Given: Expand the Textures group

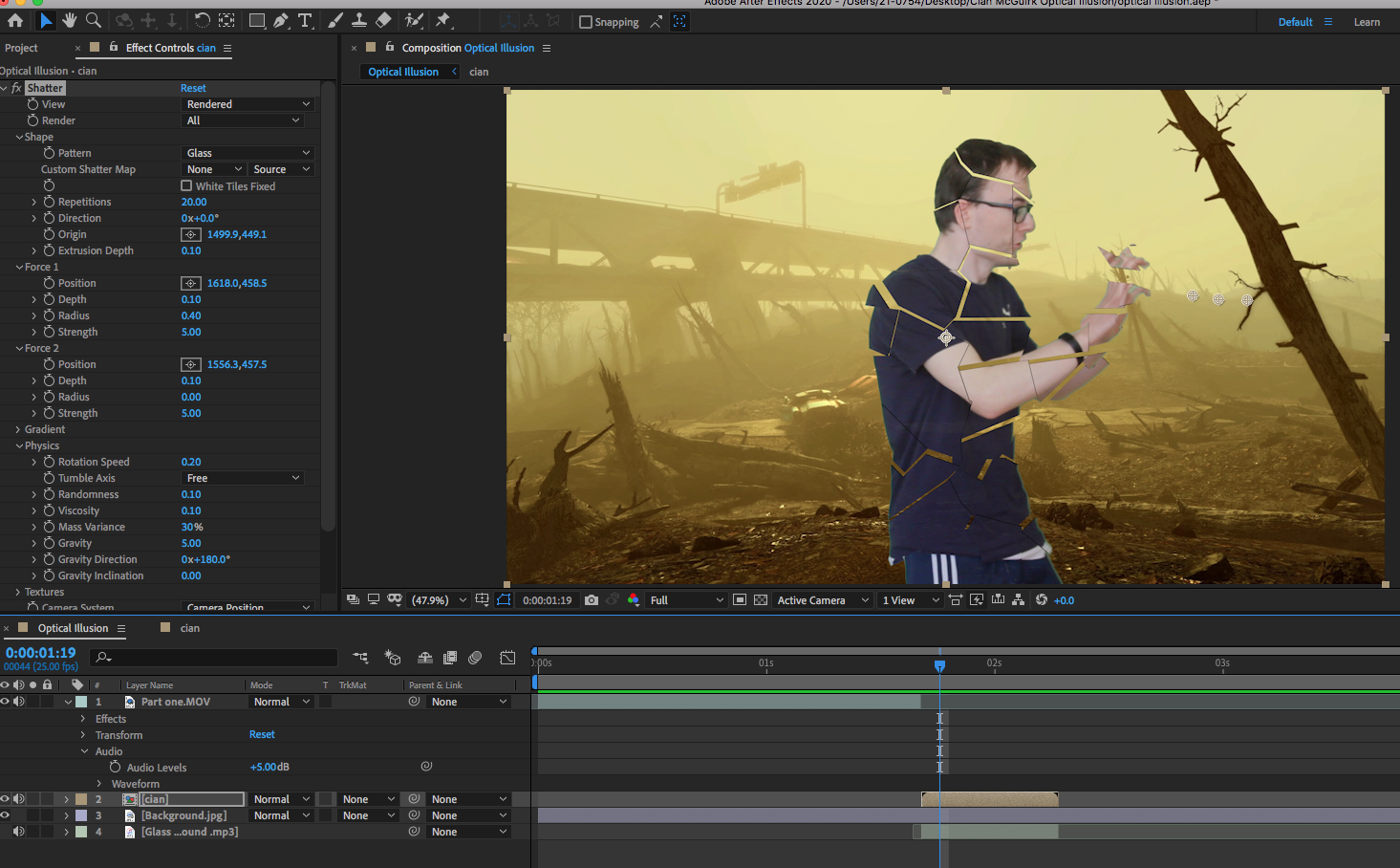Looking at the screenshot, I should (x=19, y=592).
